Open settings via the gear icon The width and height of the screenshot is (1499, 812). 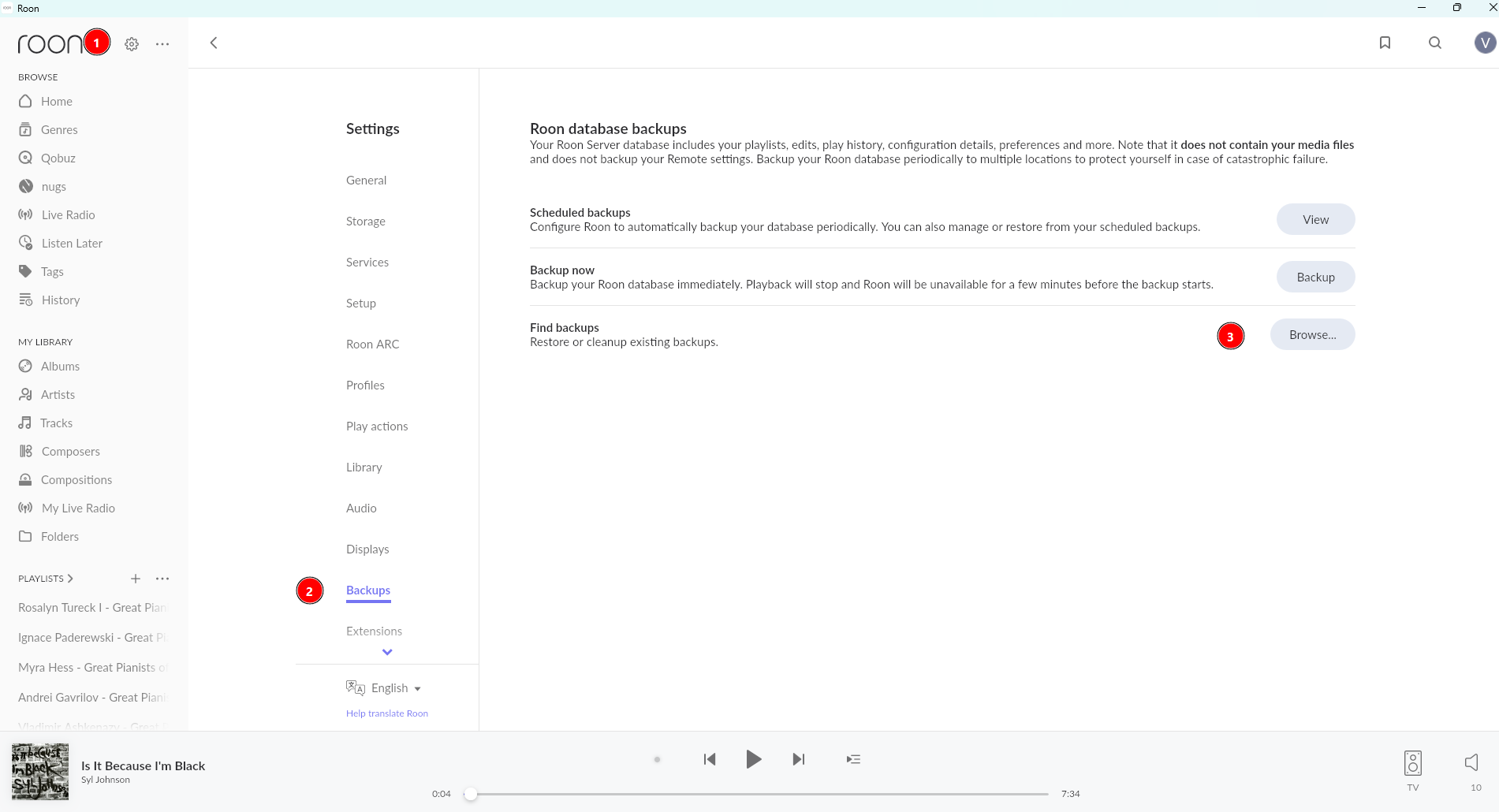pyautogui.click(x=132, y=44)
